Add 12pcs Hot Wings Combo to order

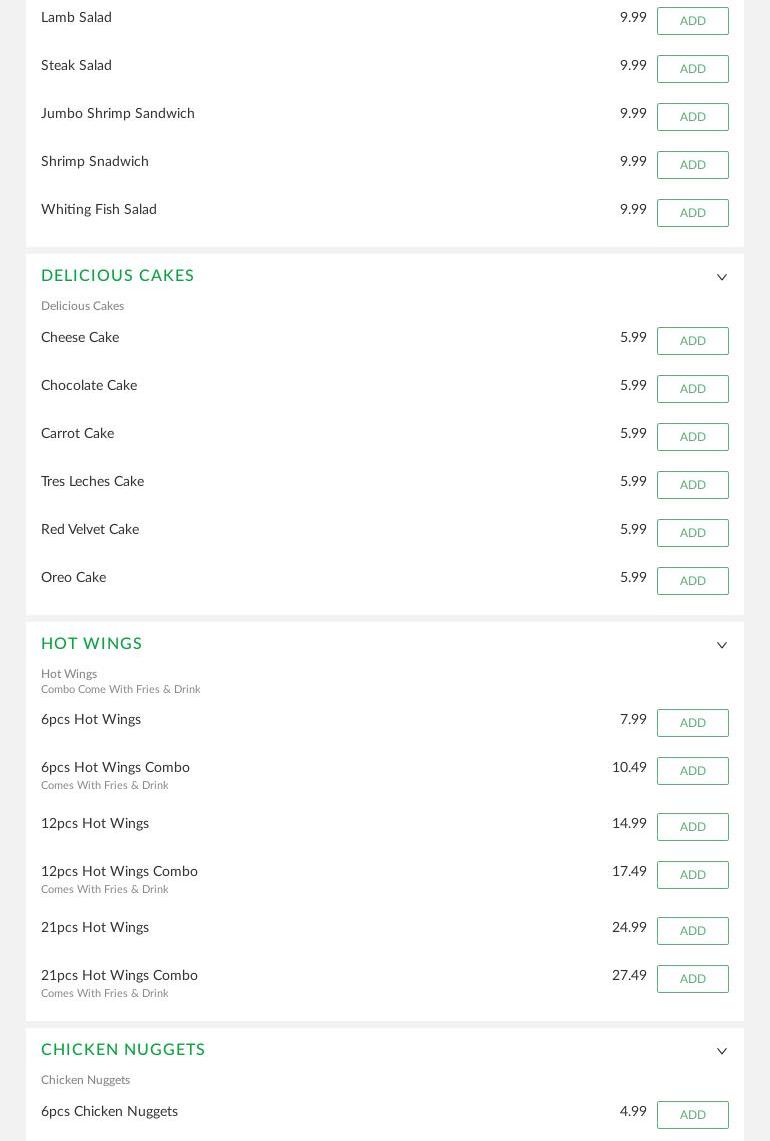click(x=692, y=875)
